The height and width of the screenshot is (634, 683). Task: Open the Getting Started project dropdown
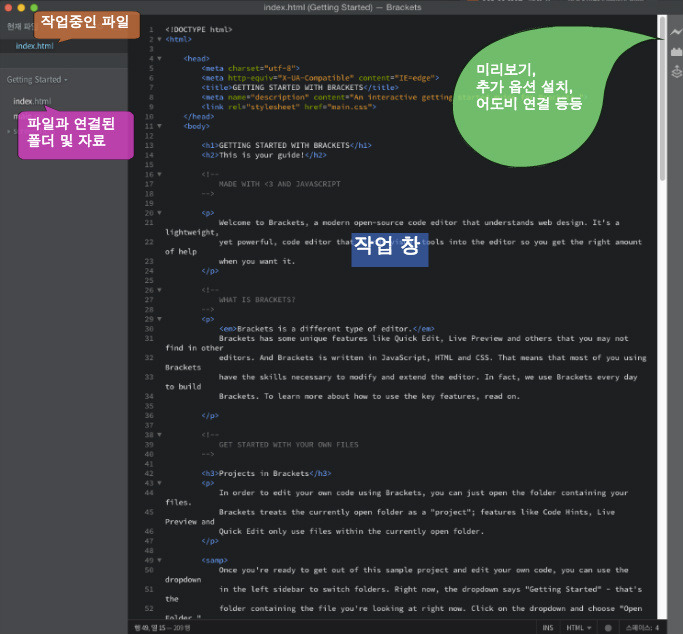pos(37,80)
